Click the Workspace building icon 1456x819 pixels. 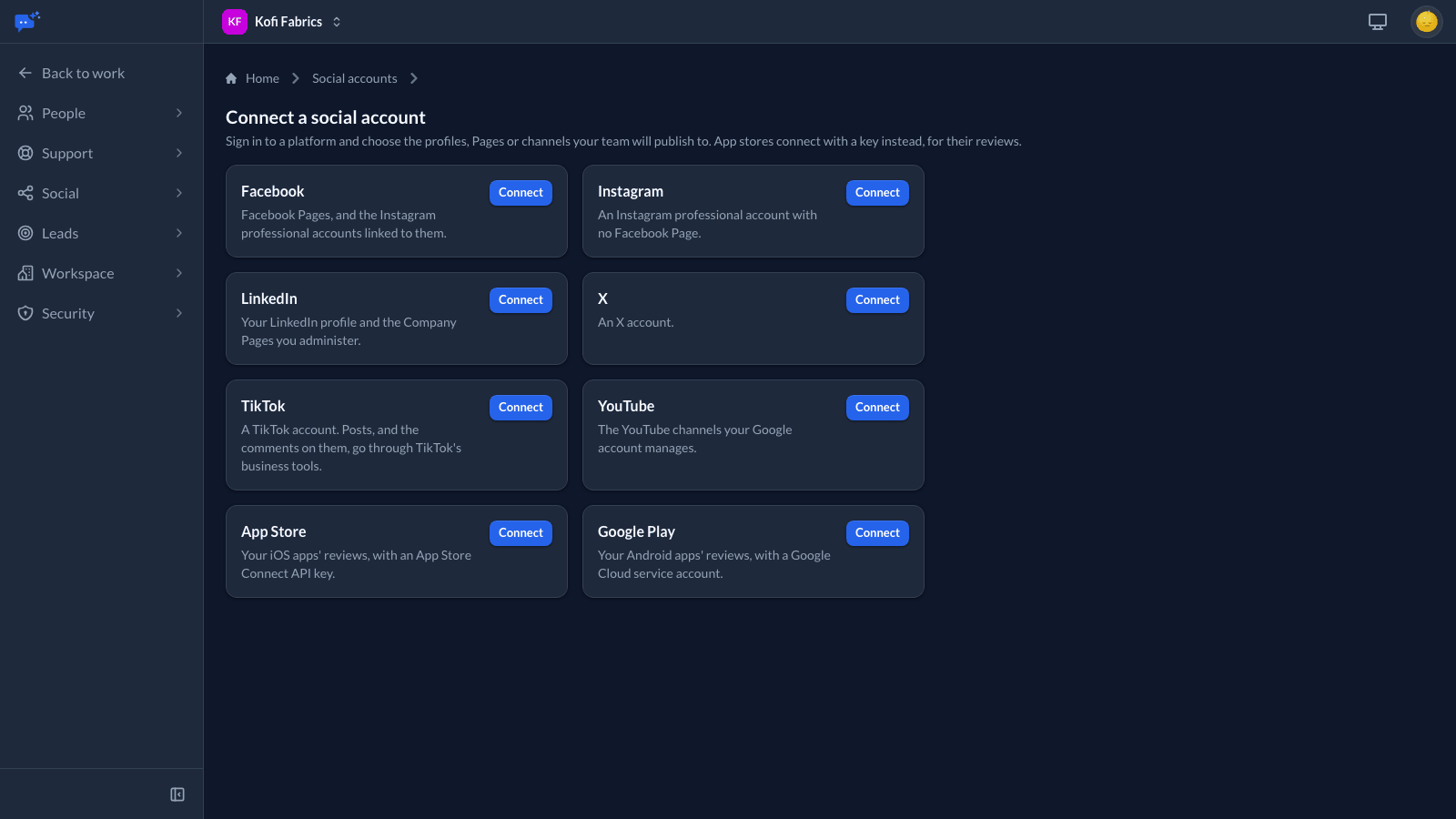(x=25, y=273)
